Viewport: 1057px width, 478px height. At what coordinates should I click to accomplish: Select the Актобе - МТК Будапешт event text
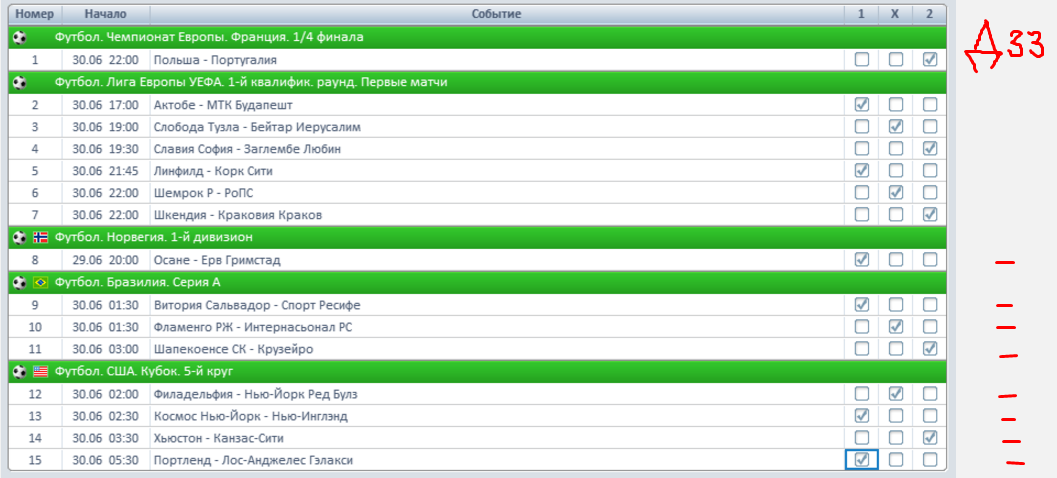point(223,105)
